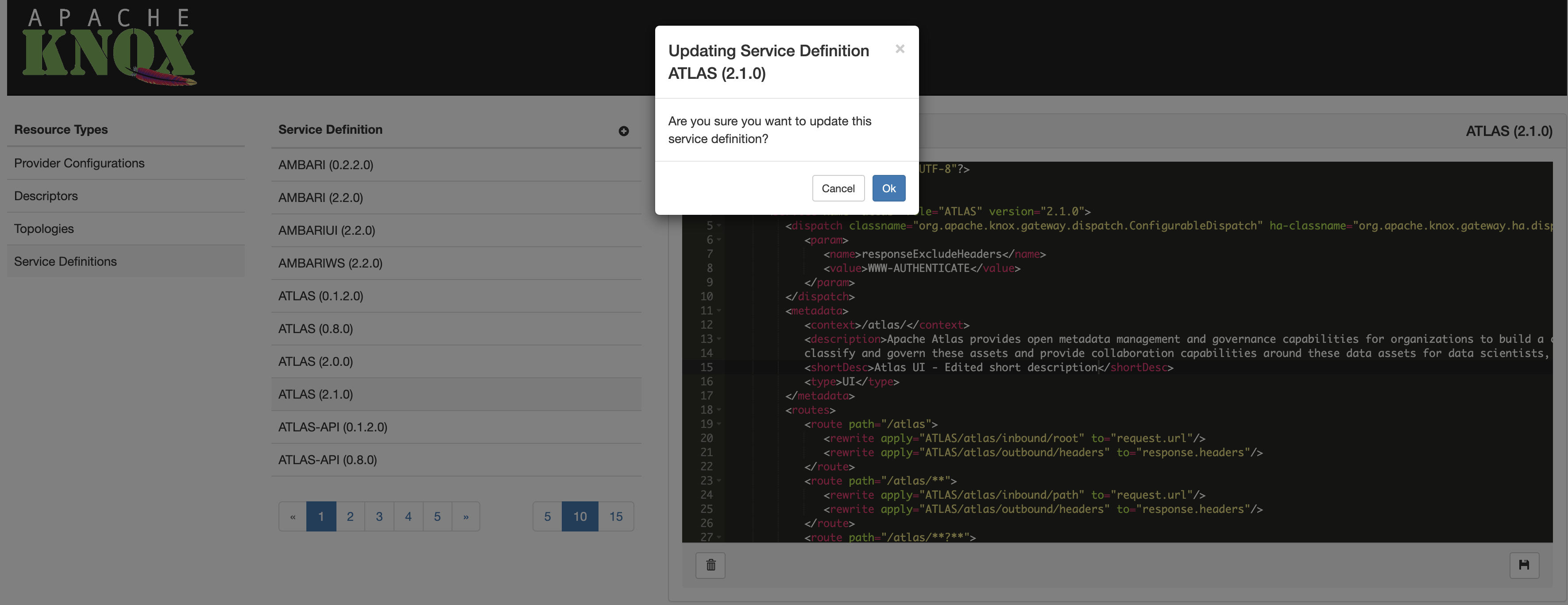
Task: Click the save floppy disk icon
Action: point(1524,565)
